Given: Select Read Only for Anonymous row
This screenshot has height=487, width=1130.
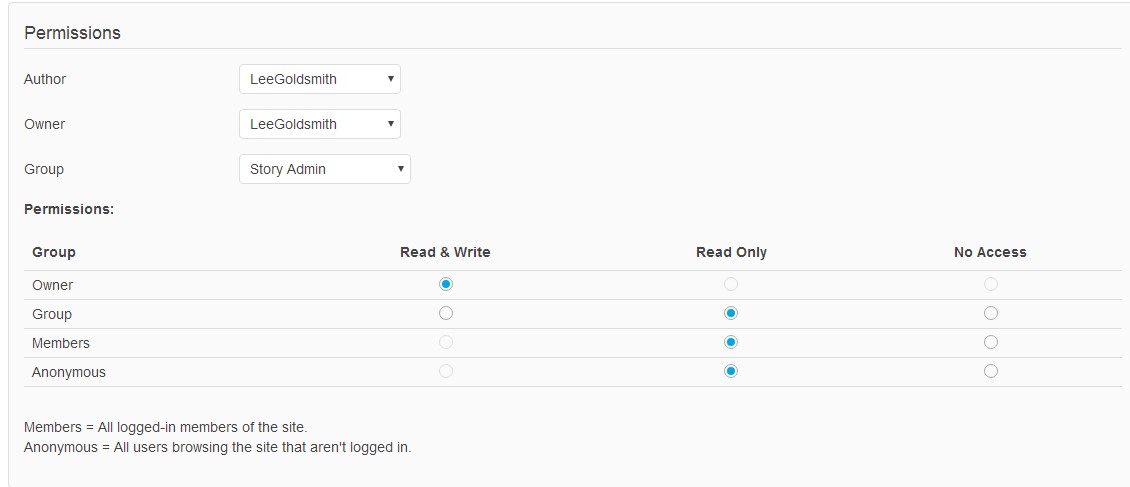Looking at the screenshot, I should 731,371.
